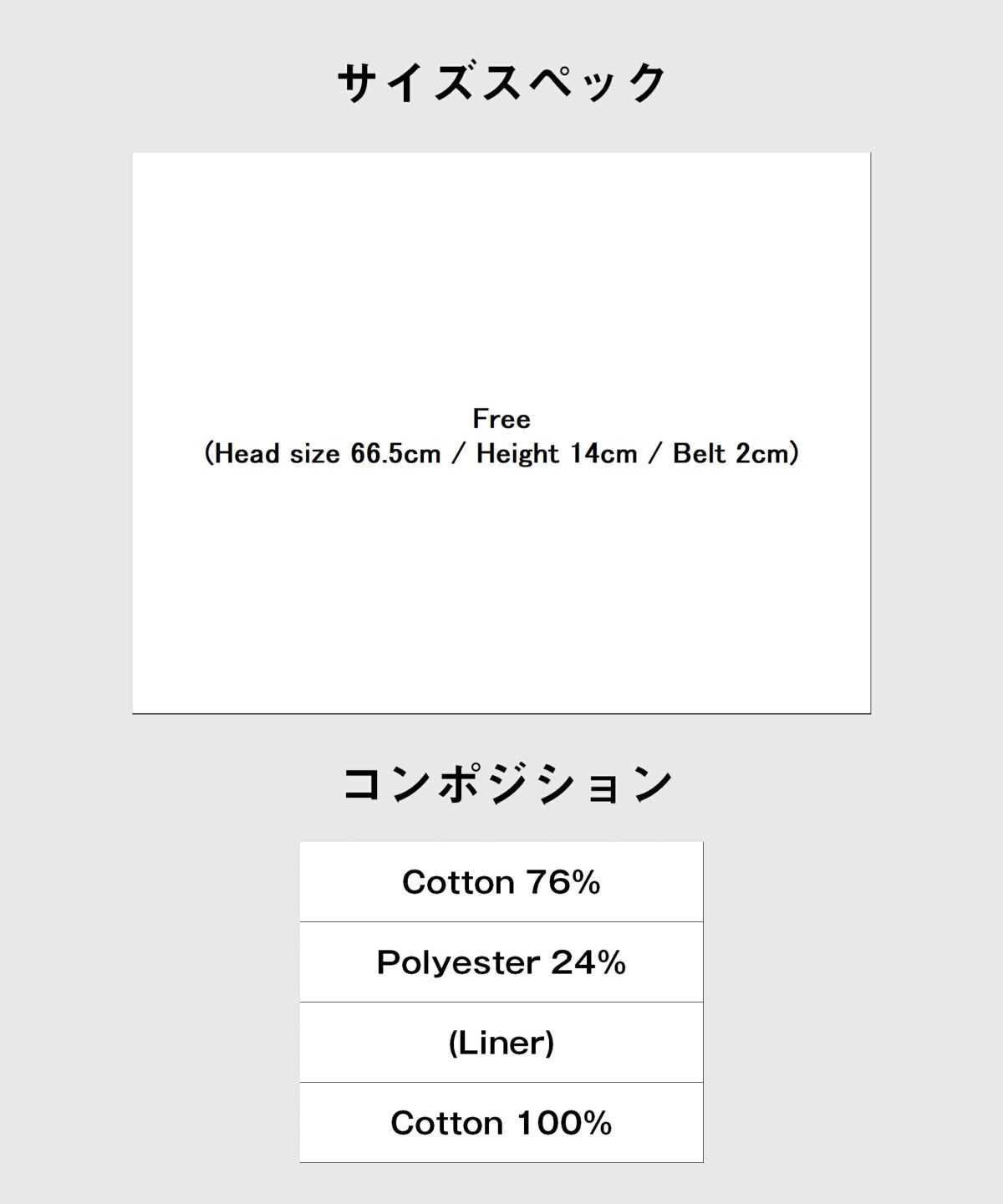The width and height of the screenshot is (1003, 1204).
Task: Click blank area above "Free" in size box
Action: click(x=501, y=276)
